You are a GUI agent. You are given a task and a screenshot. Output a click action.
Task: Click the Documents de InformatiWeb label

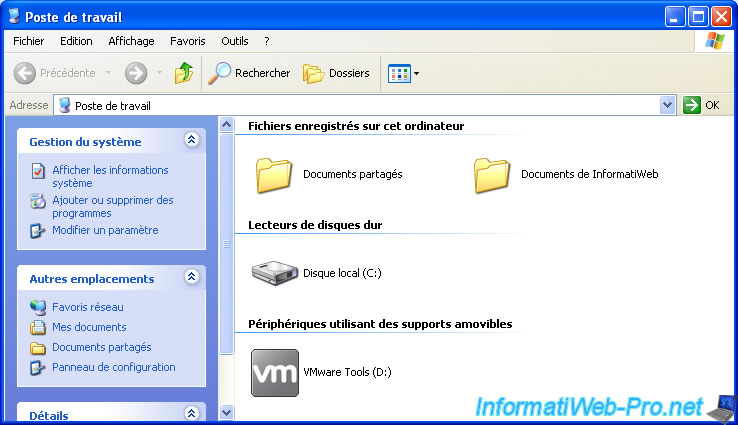coord(589,174)
